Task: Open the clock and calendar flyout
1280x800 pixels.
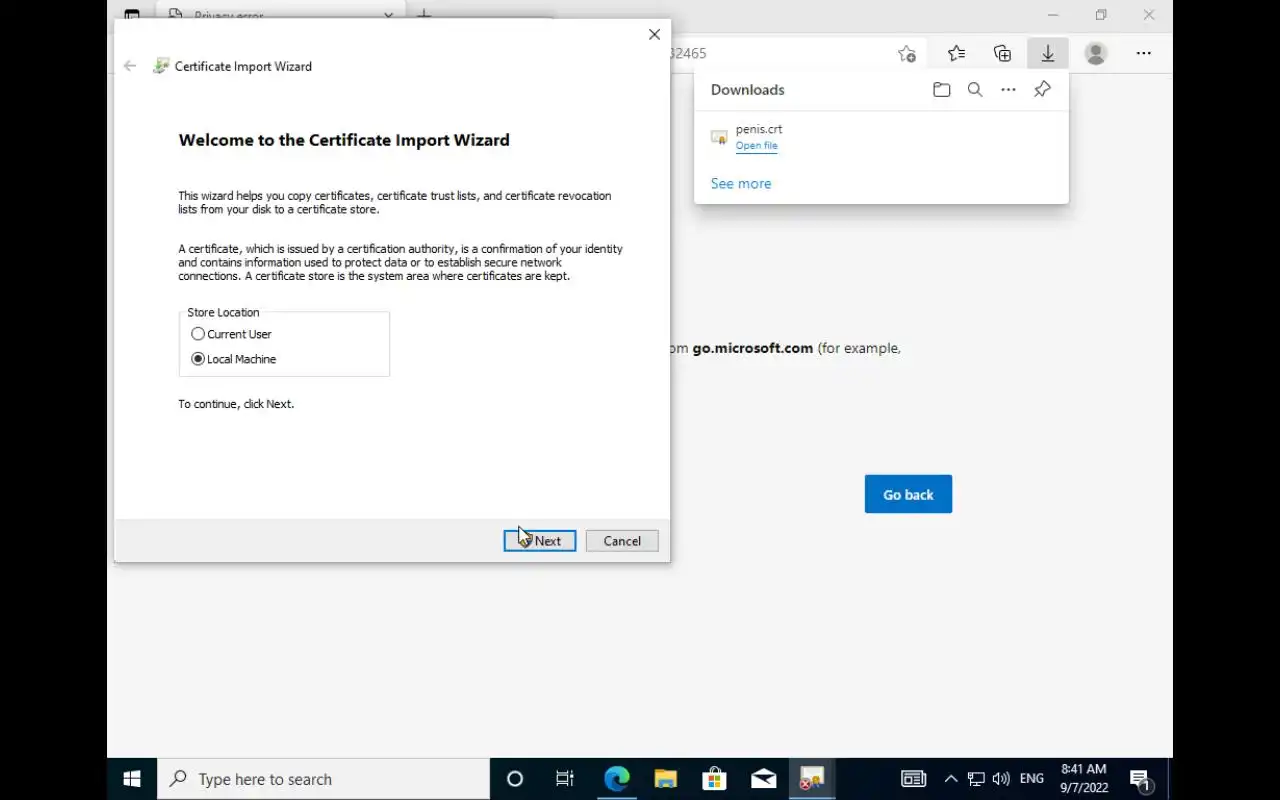Action: pos(1084,779)
